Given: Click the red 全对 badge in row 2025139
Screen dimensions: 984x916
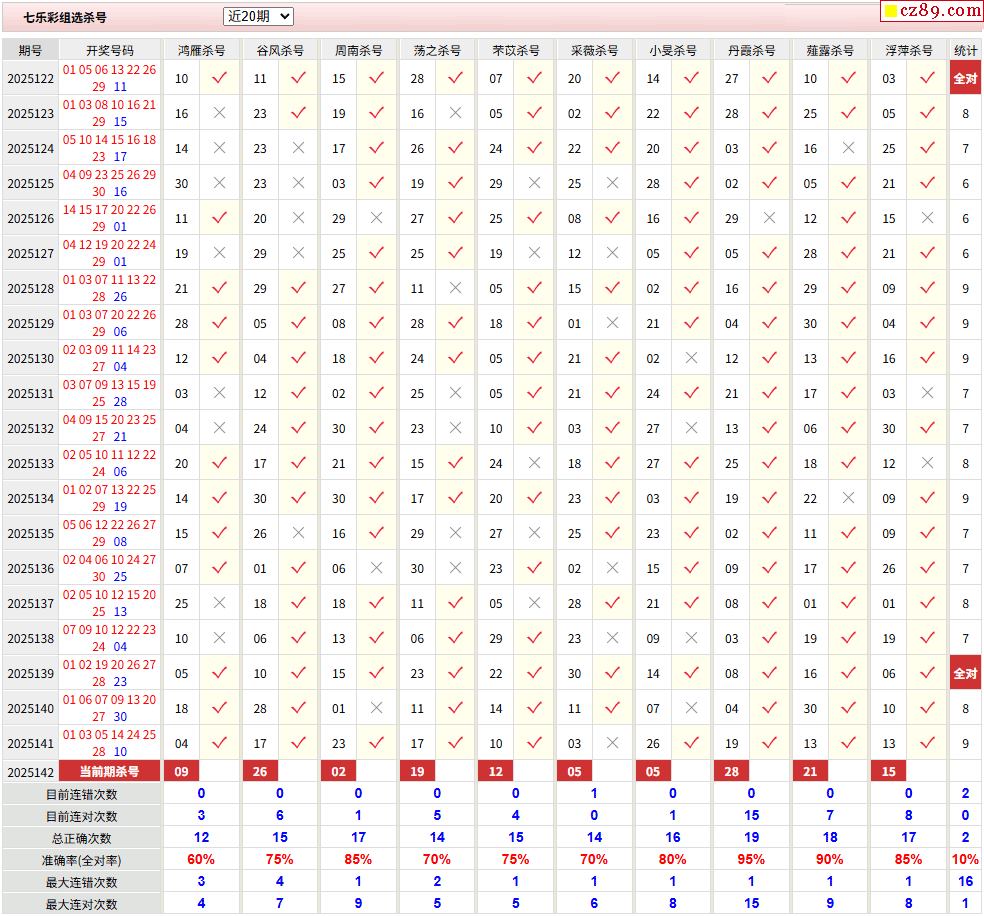Looking at the screenshot, I should click(x=965, y=673).
